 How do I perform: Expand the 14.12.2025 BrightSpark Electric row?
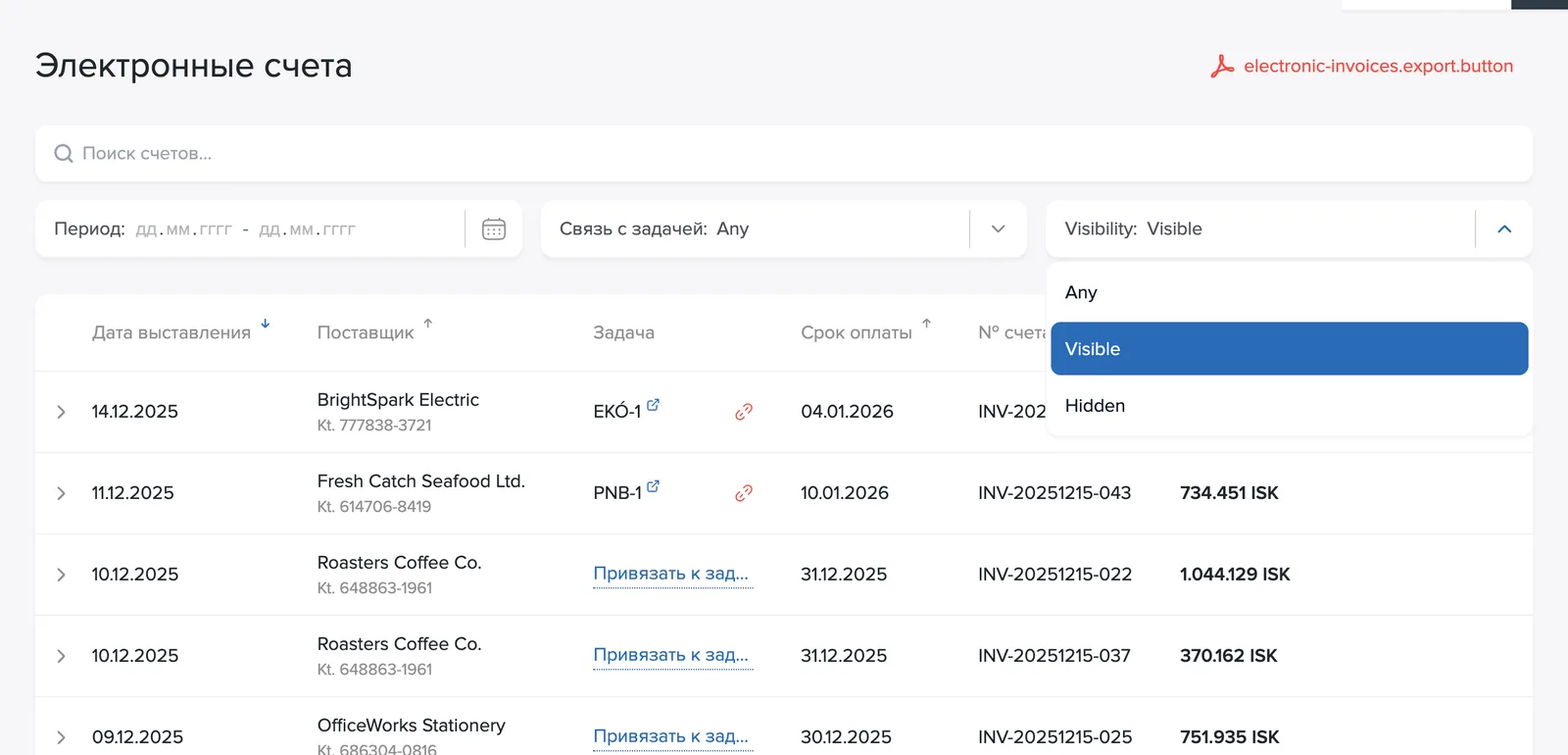coord(61,412)
